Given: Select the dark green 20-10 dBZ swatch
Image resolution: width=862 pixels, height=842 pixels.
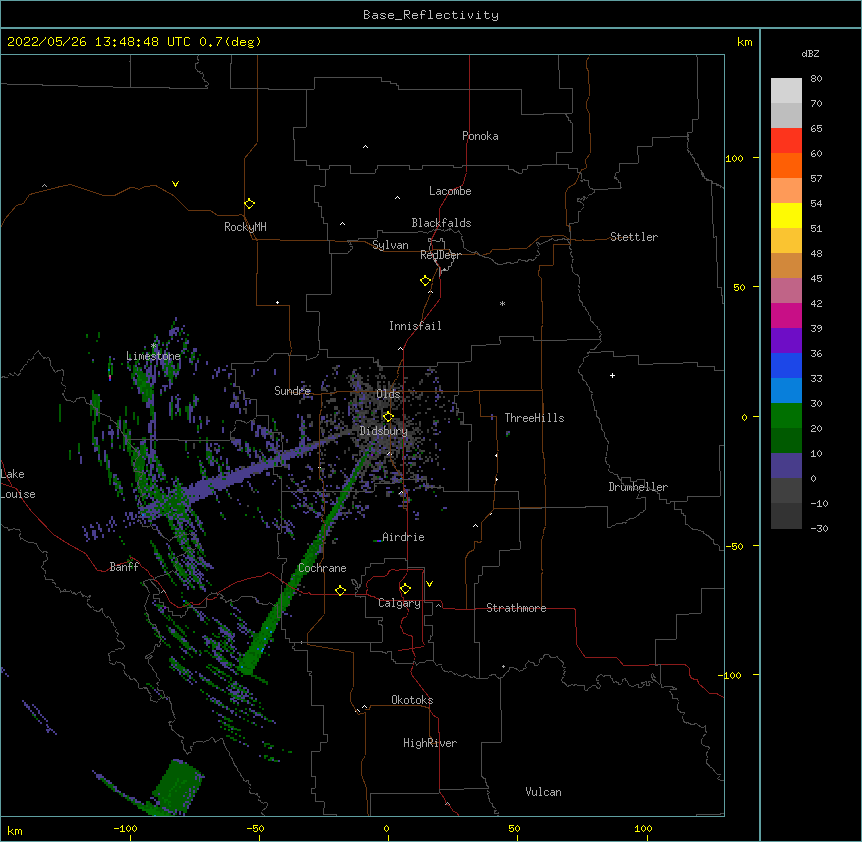Looking at the screenshot, I should click(786, 441).
